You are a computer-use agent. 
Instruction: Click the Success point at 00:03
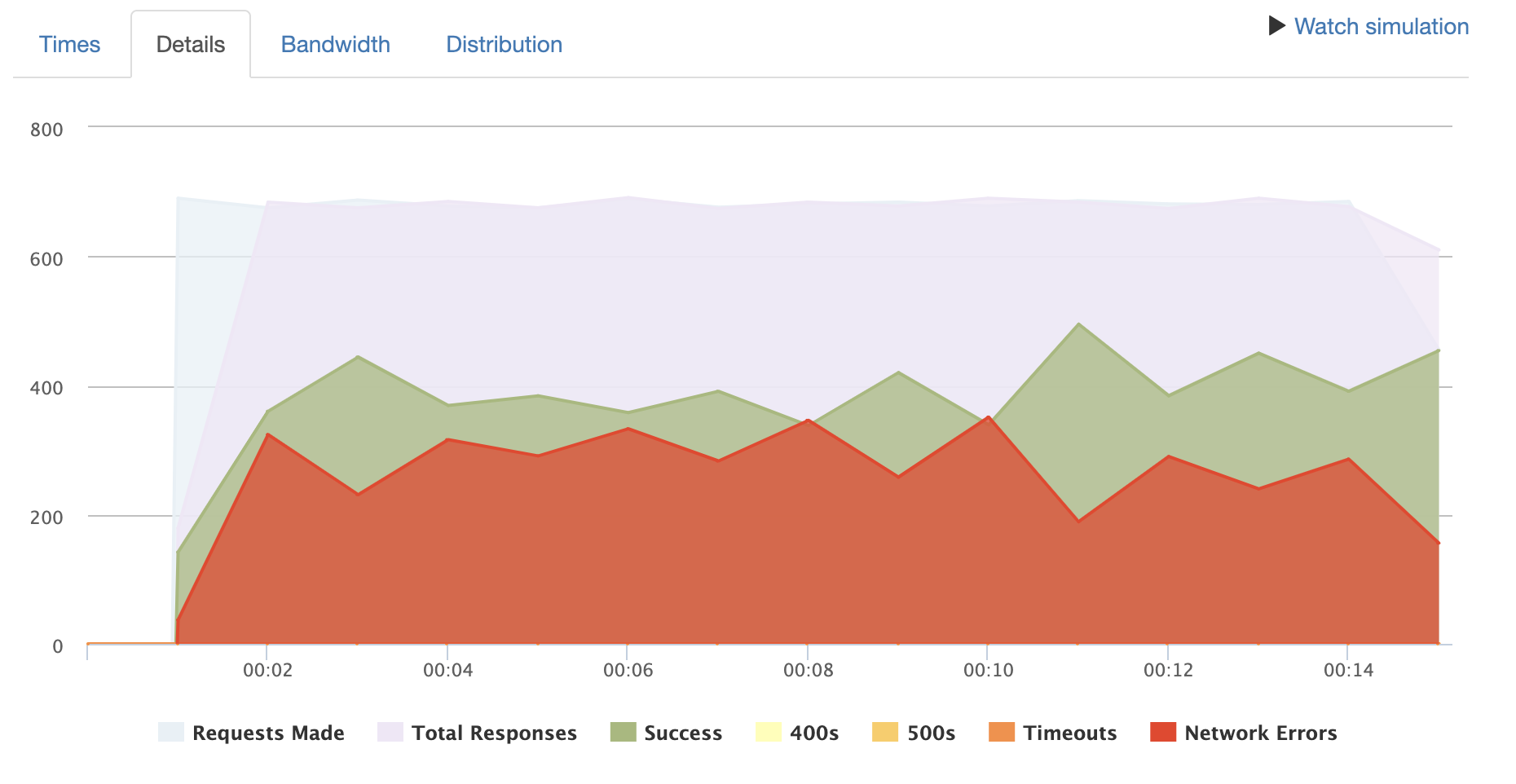tap(357, 356)
